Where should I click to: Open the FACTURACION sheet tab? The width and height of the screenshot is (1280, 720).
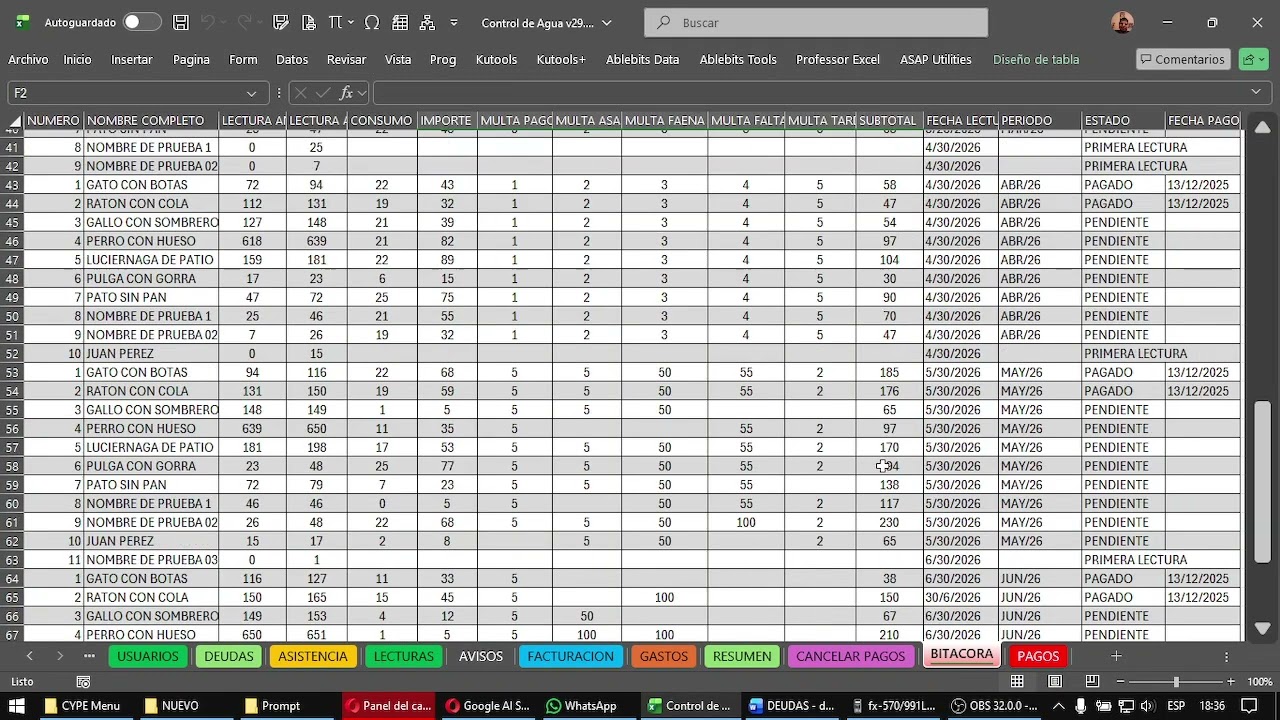point(570,656)
